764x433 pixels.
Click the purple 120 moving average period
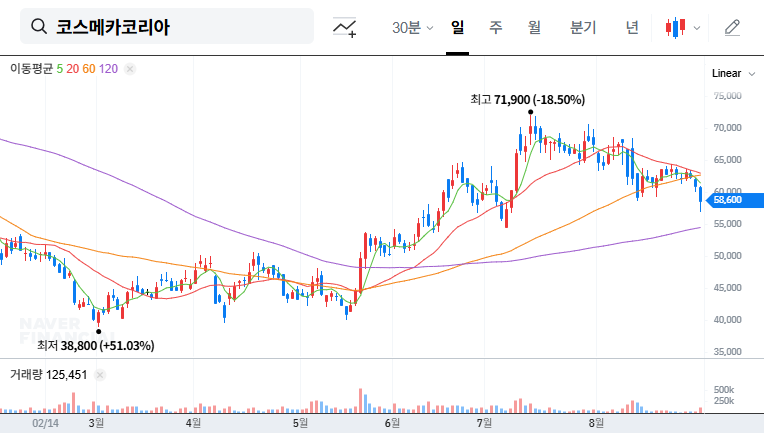pyautogui.click(x=108, y=69)
